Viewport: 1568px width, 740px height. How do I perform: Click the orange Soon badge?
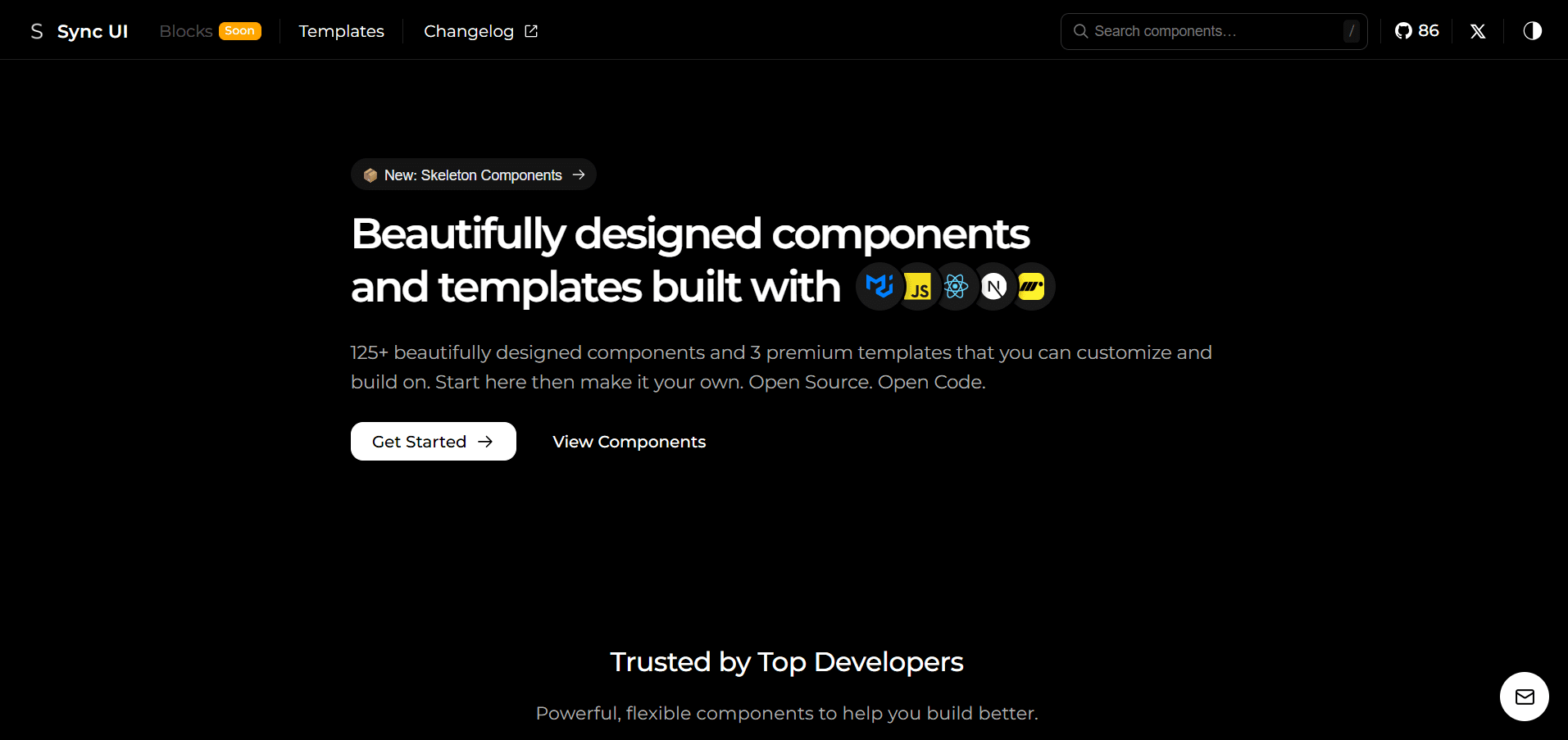click(240, 31)
